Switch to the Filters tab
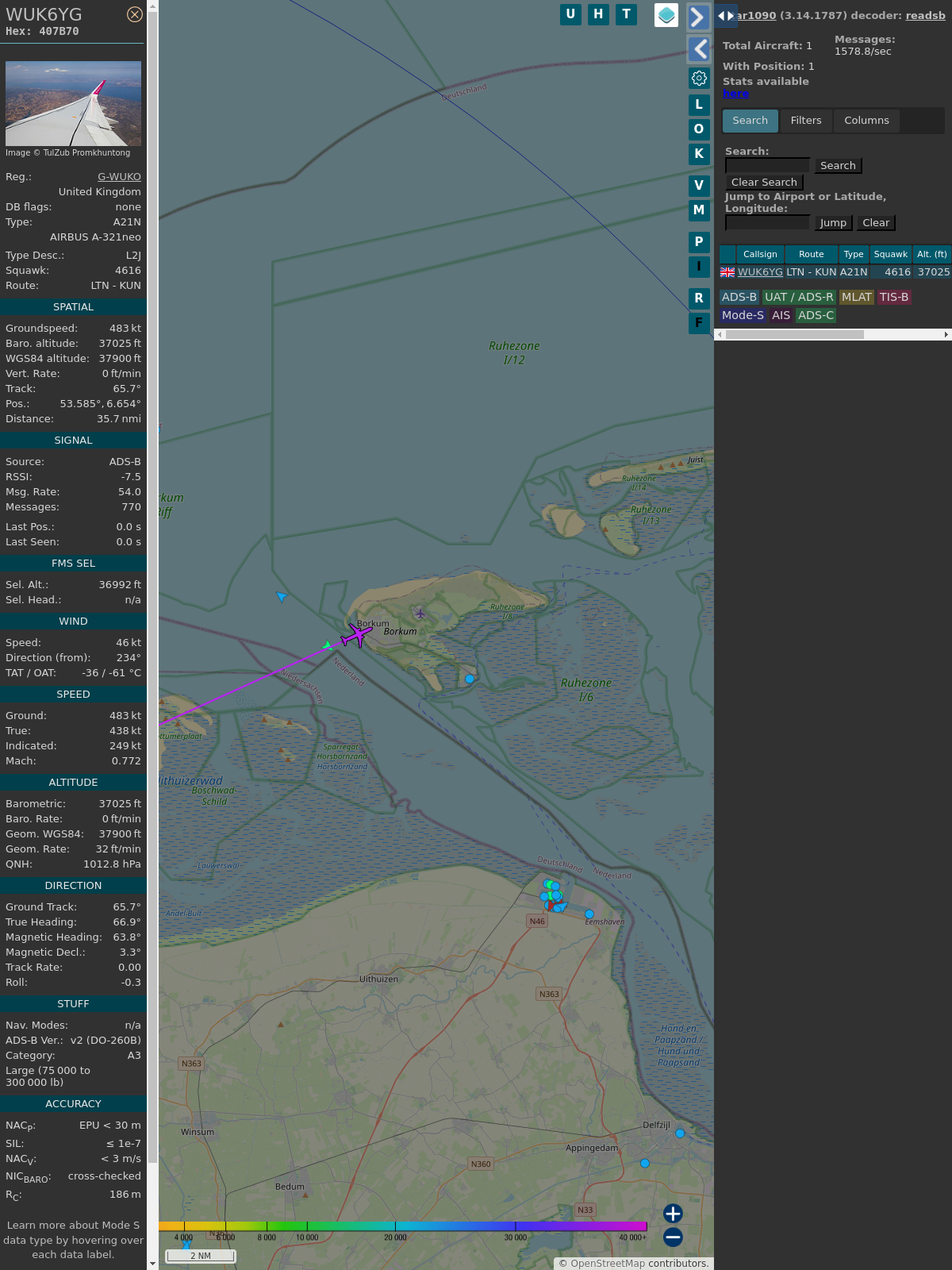This screenshot has height=1270, width=952. pyautogui.click(x=806, y=121)
